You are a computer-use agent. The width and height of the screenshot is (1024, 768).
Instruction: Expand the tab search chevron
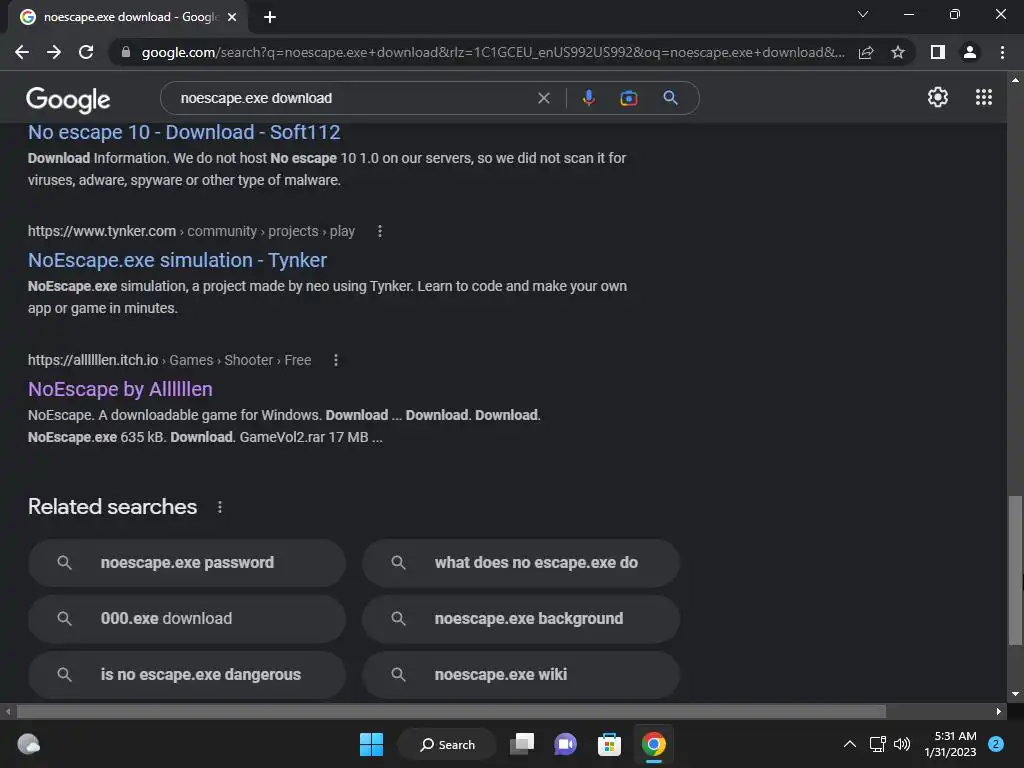[863, 14]
